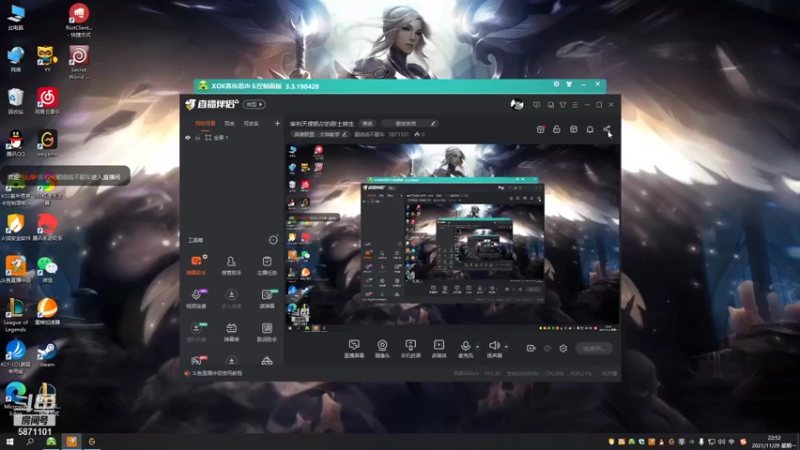Image resolution: width=800 pixels, height=450 pixels.
Task: Switch to the third scene tab
Action: coord(251,123)
